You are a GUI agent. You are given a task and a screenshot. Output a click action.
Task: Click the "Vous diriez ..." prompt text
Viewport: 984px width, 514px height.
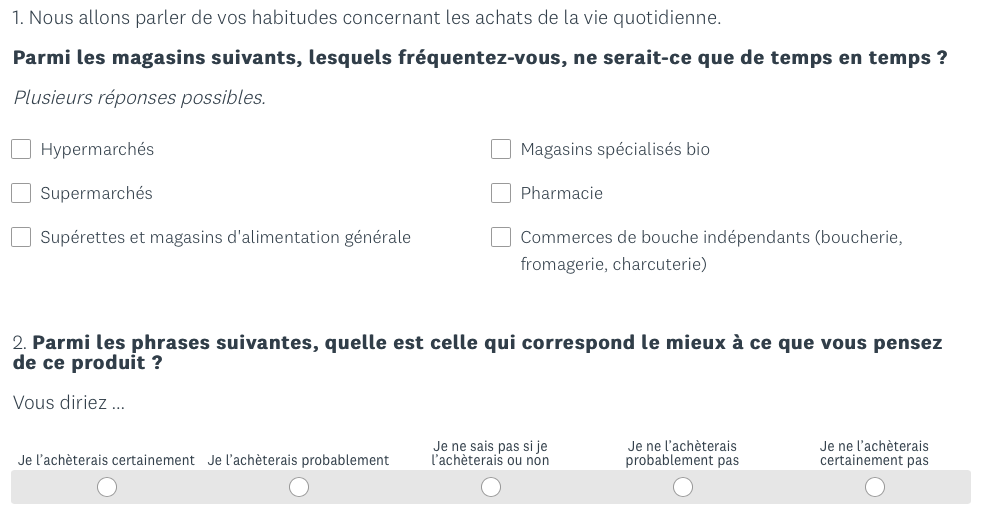69,403
